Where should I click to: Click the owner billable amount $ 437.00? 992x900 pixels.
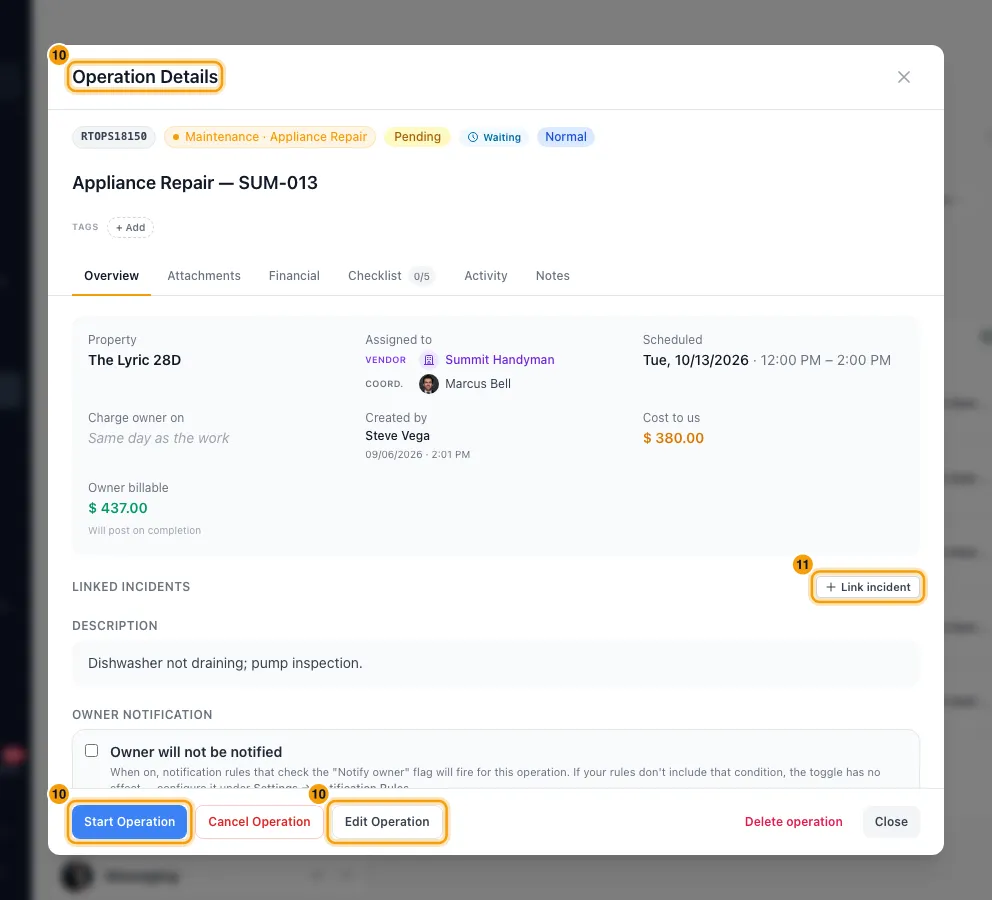[118, 508]
